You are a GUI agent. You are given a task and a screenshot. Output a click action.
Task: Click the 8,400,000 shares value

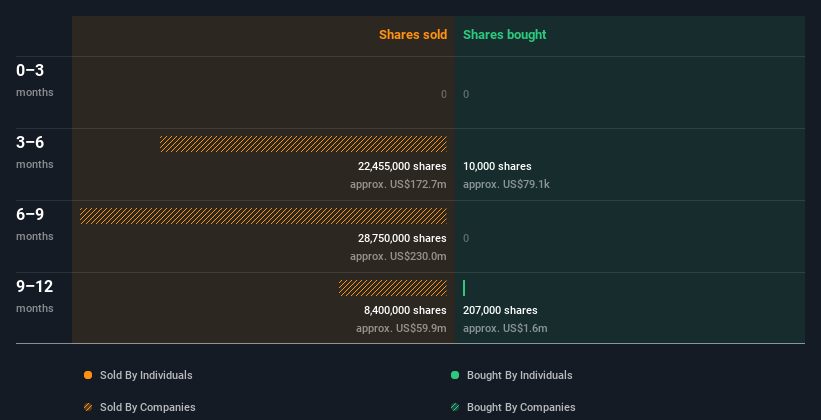tap(405, 310)
